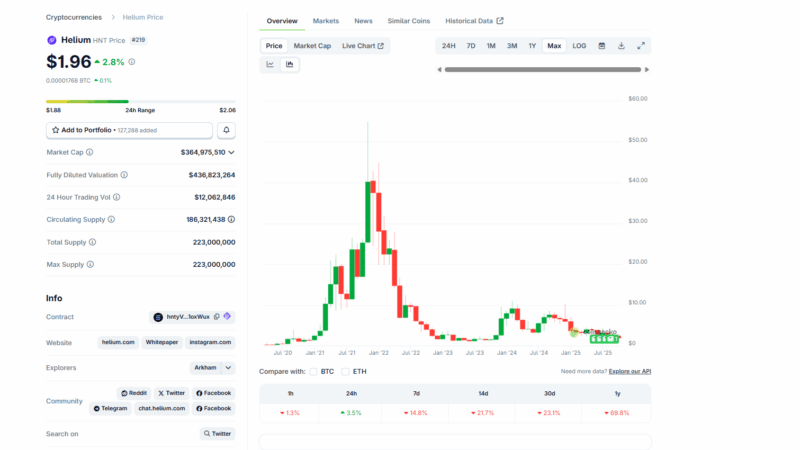Open the chat.helium.com link
Viewport: 800px width, 450px height.
(162, 408)
